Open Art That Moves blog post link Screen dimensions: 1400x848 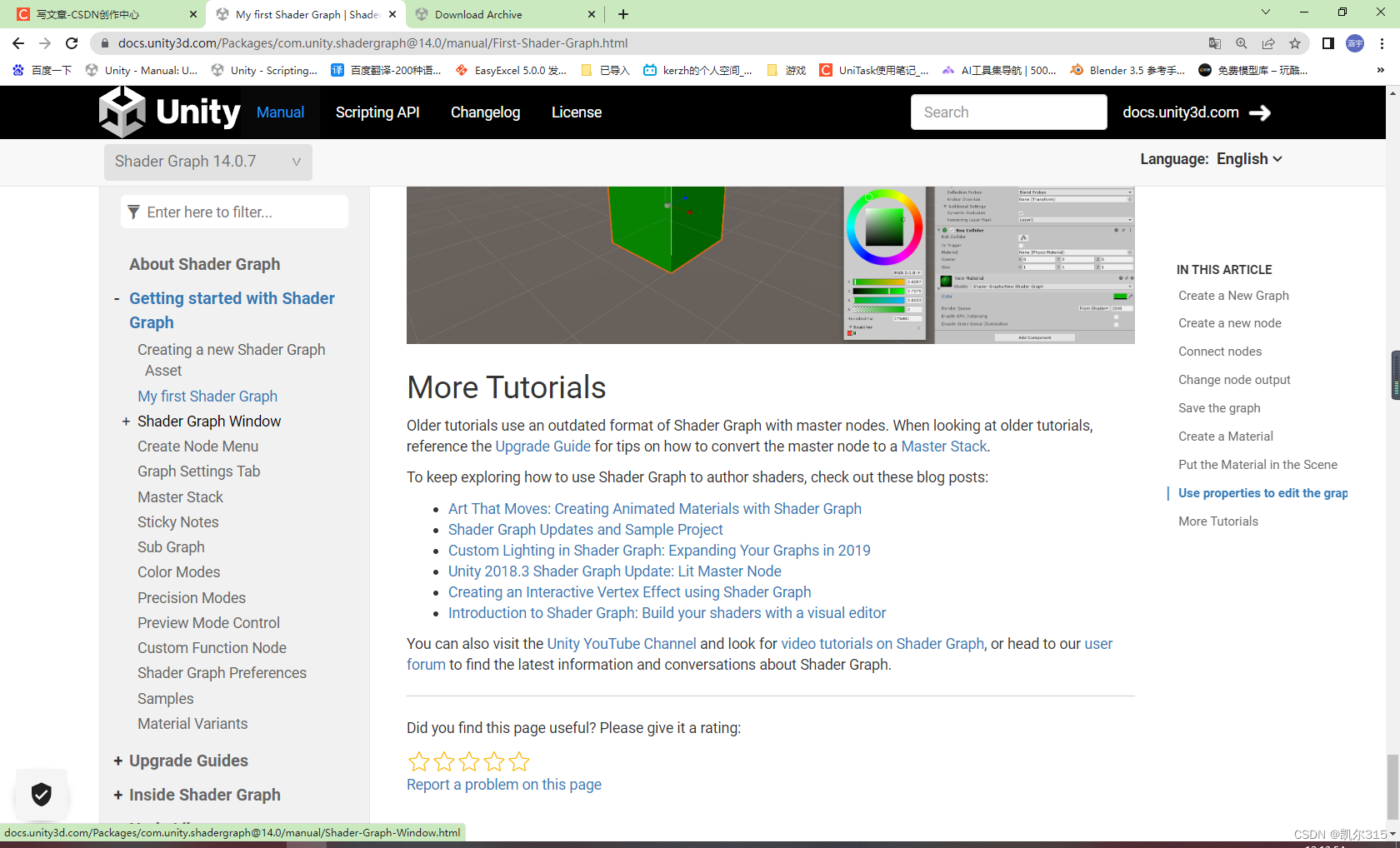[x=655, y=509]
